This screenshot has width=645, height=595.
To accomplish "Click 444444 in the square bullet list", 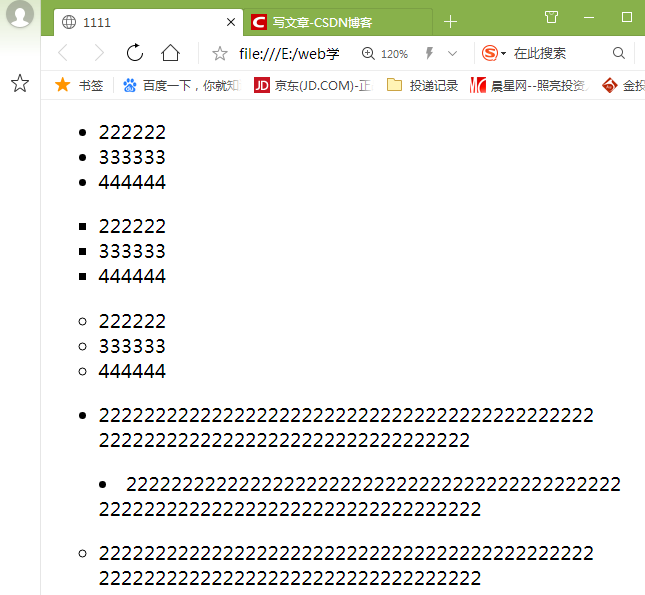I will pos(132,276).
